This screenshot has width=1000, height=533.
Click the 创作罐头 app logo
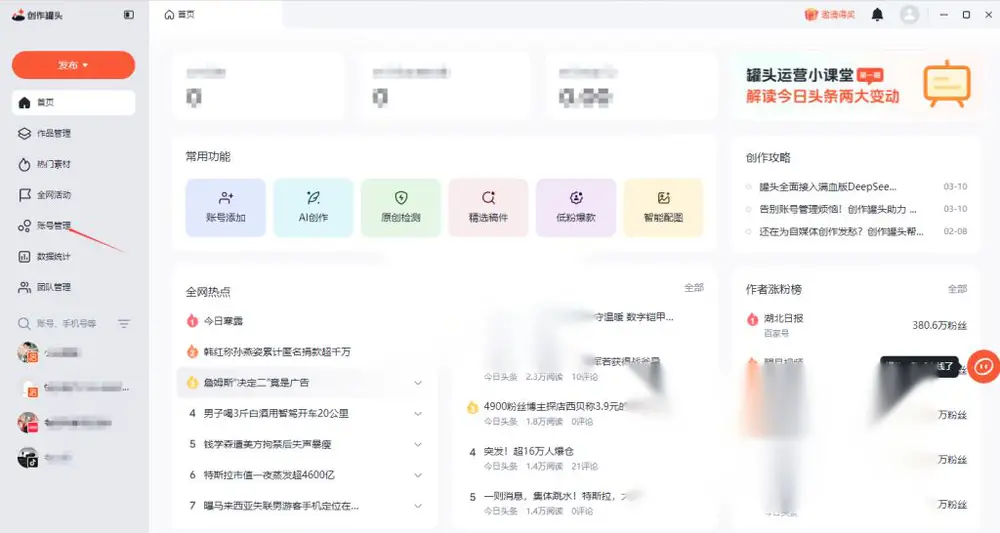tap(37, 15)
